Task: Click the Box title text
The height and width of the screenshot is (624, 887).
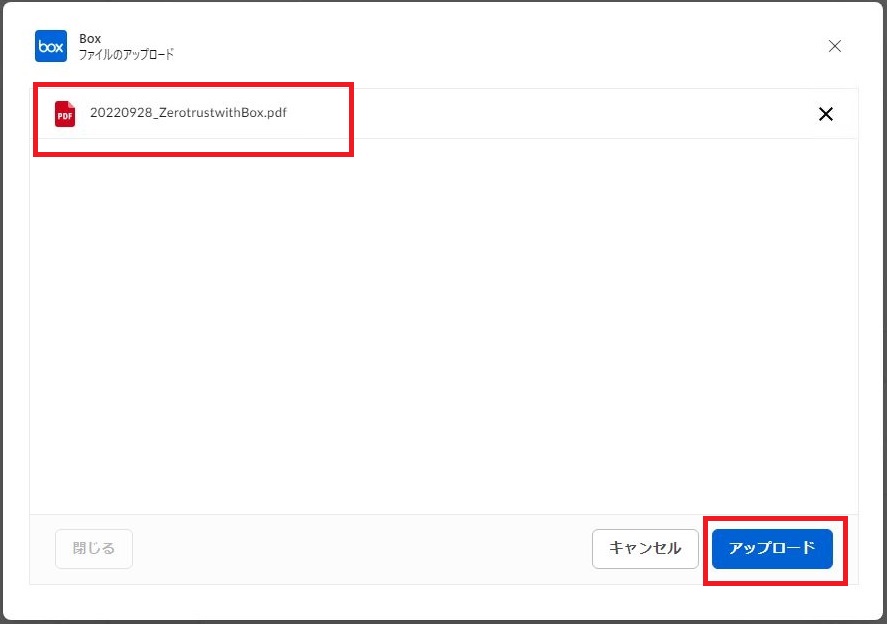Action: coord(90,38)
